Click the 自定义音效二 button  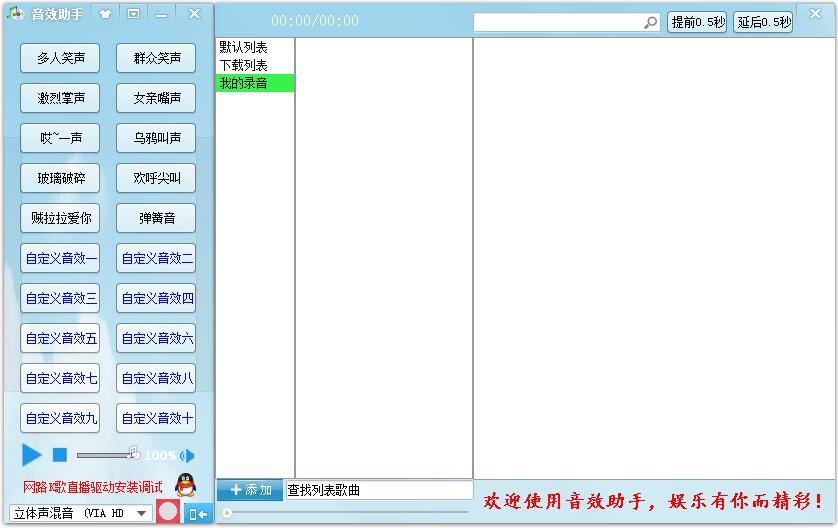point(156,258)
